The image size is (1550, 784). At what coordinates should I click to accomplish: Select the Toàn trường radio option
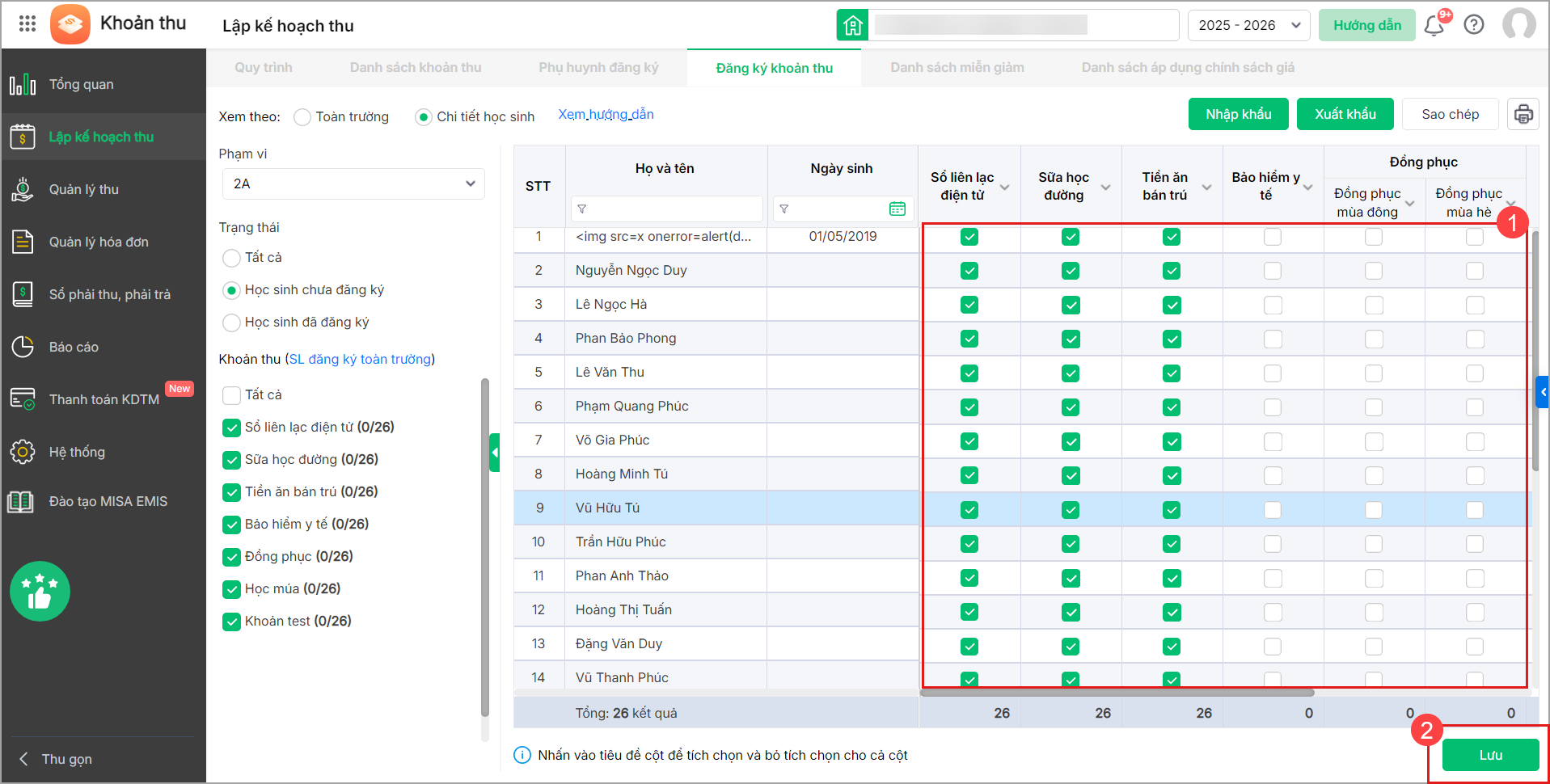click(x=302, y=117)
